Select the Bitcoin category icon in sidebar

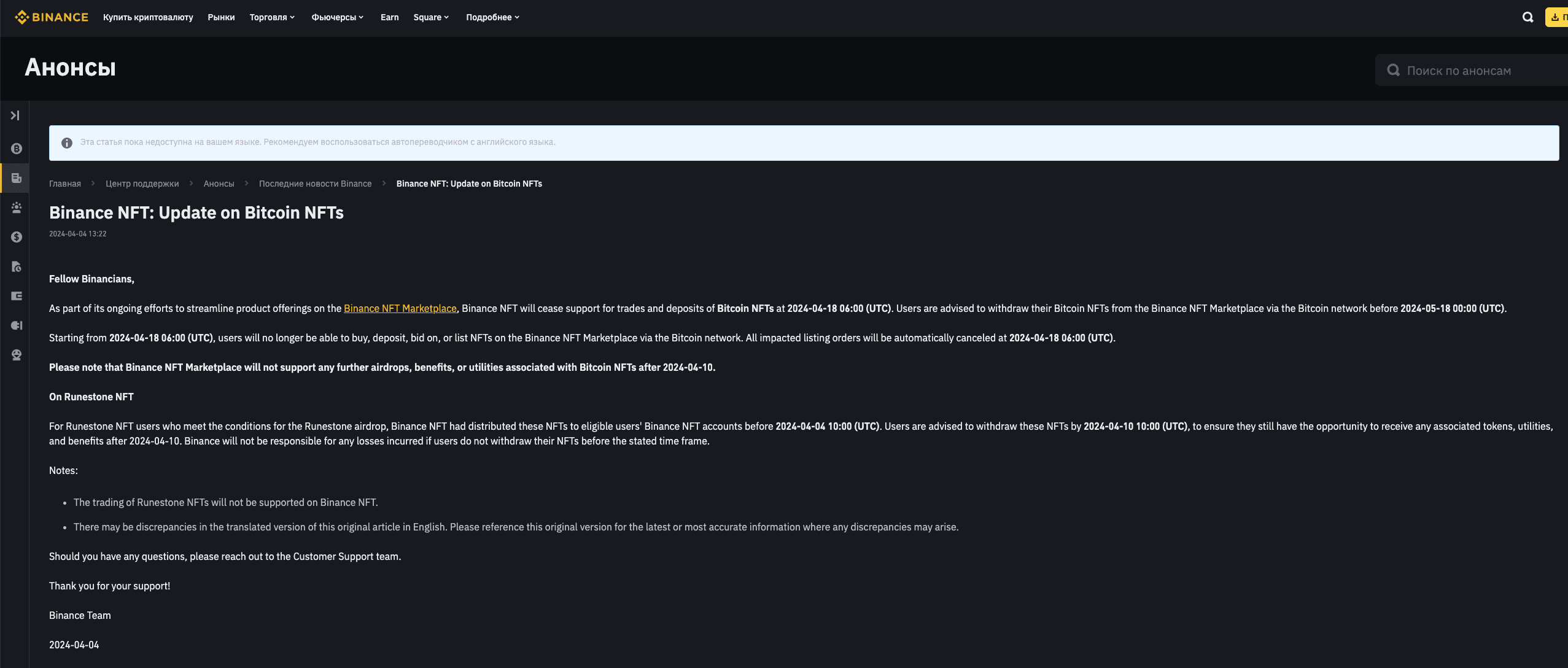point(16,148)
